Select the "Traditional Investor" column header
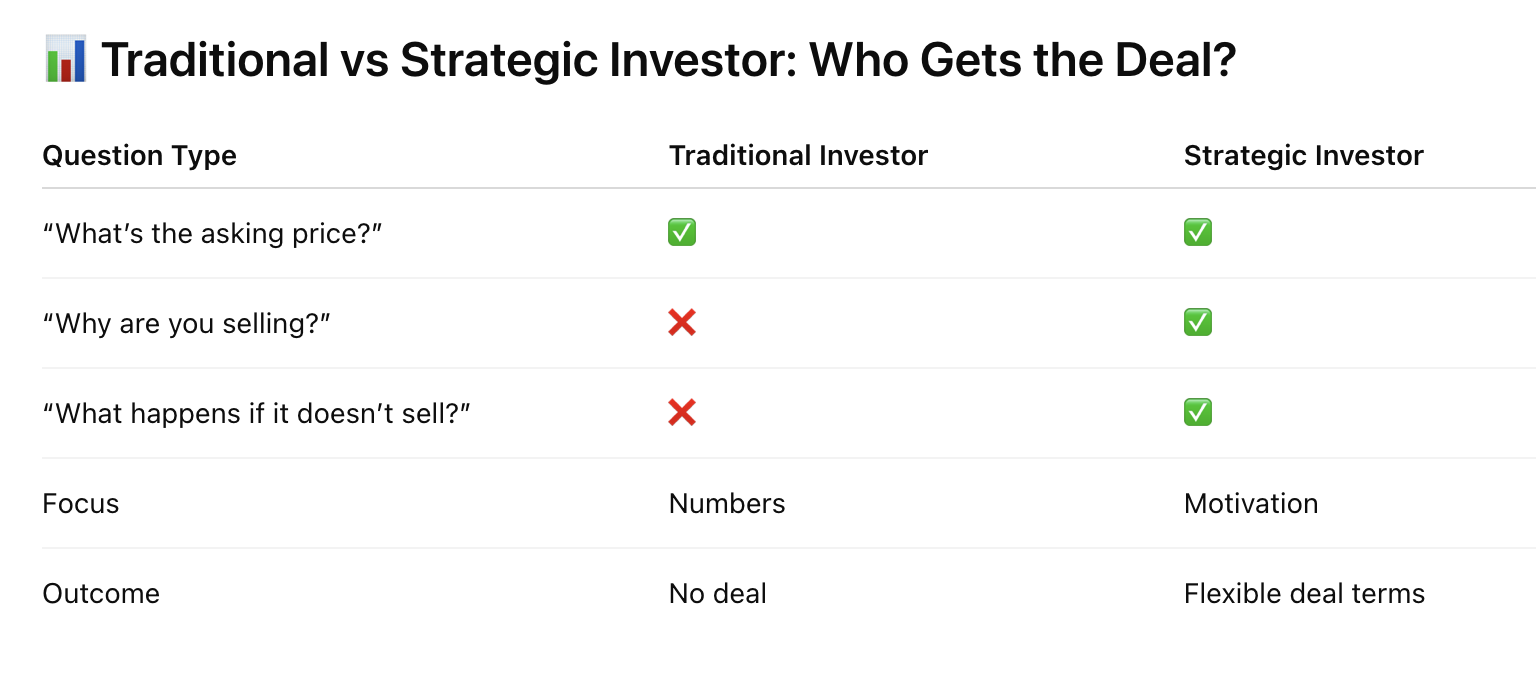Screen dimensions: 1536x674 [x=798, y=156]
